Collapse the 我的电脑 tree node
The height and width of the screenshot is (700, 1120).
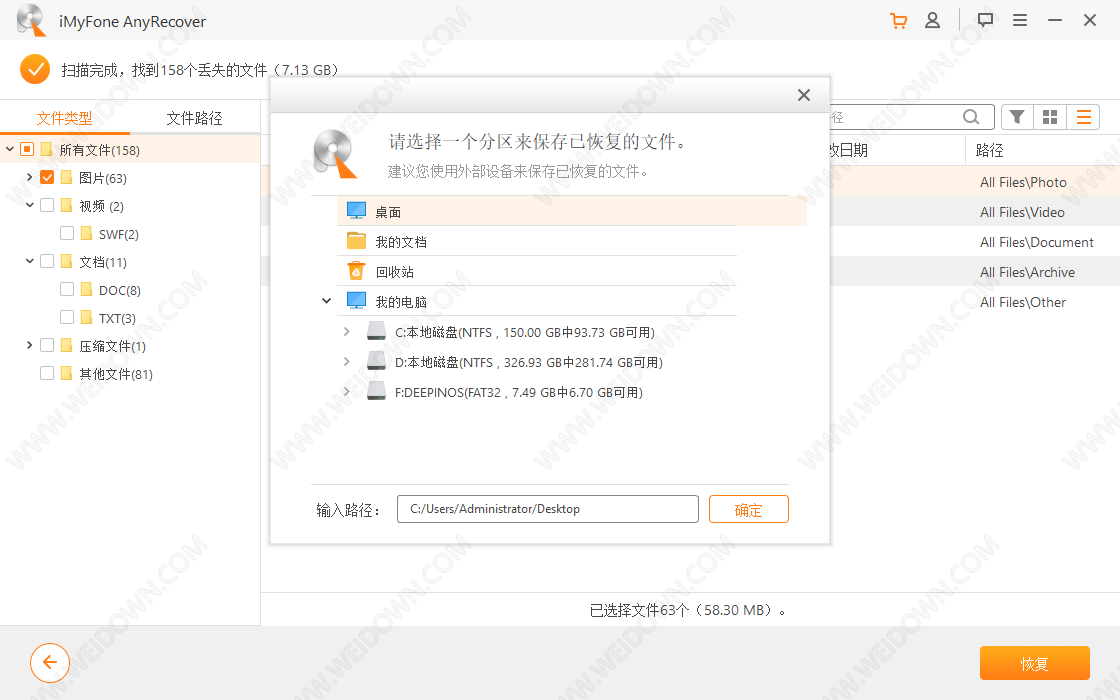click(x=326, y=301)
